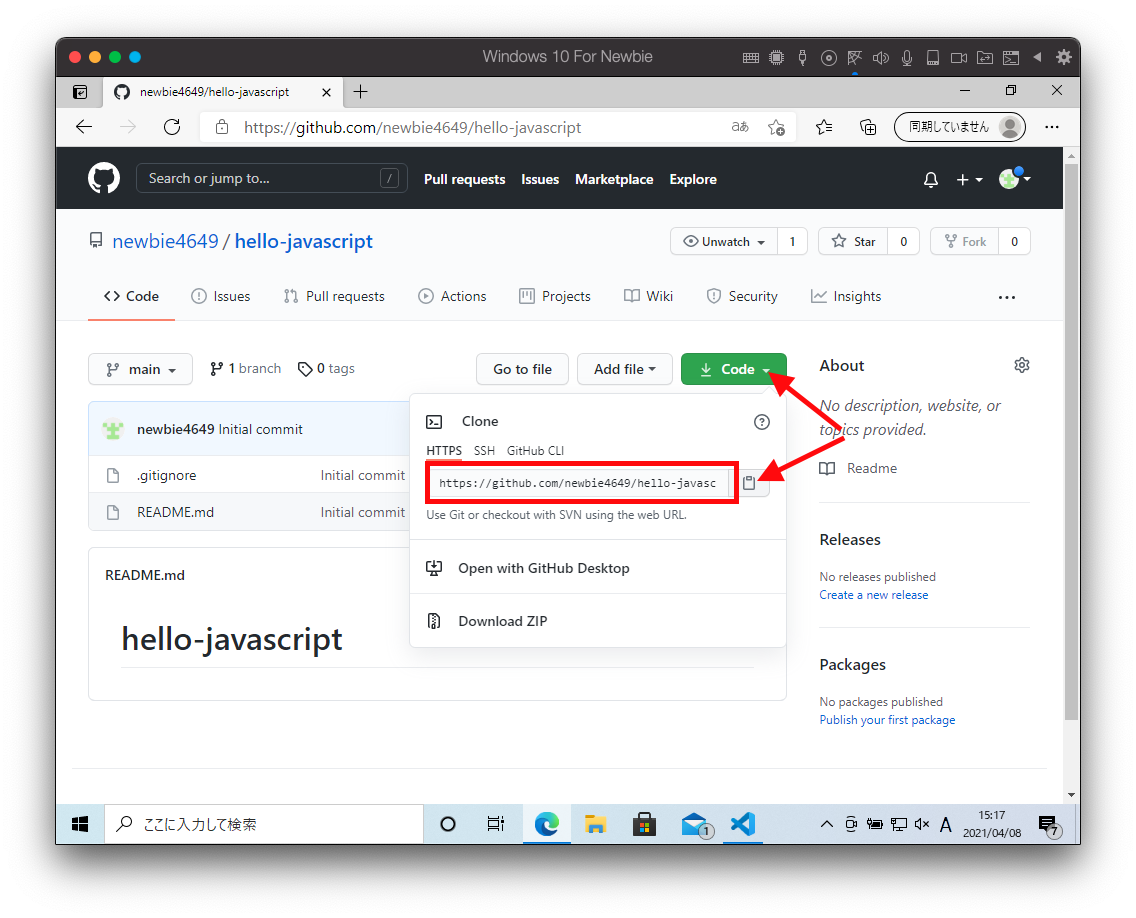The image size is (1136, 918).
Task: Go back with browser back arrow
Action: (84, 128)
